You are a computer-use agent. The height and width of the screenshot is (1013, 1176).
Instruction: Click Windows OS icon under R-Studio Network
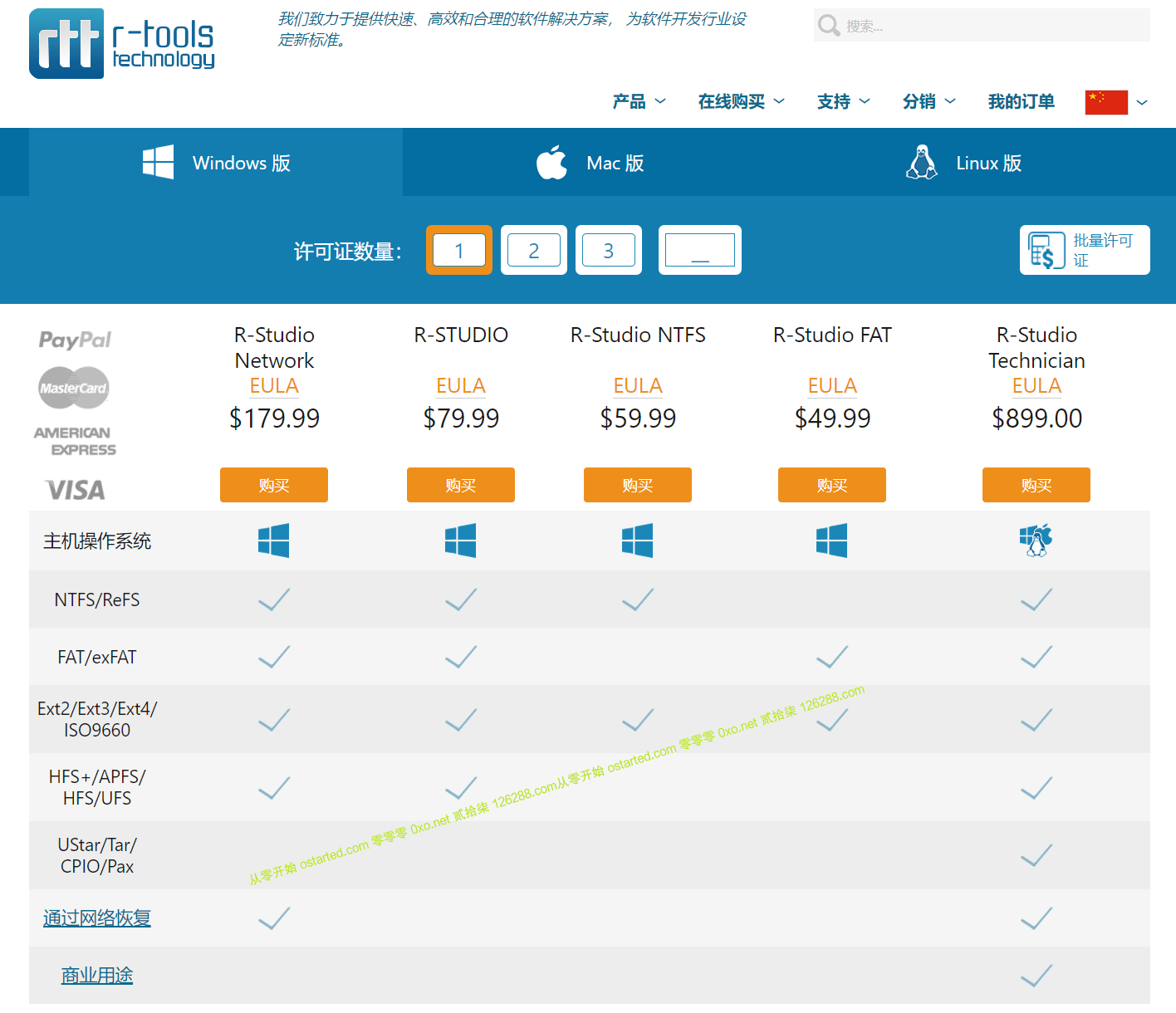pyautogui.click(x=273, y=541)
